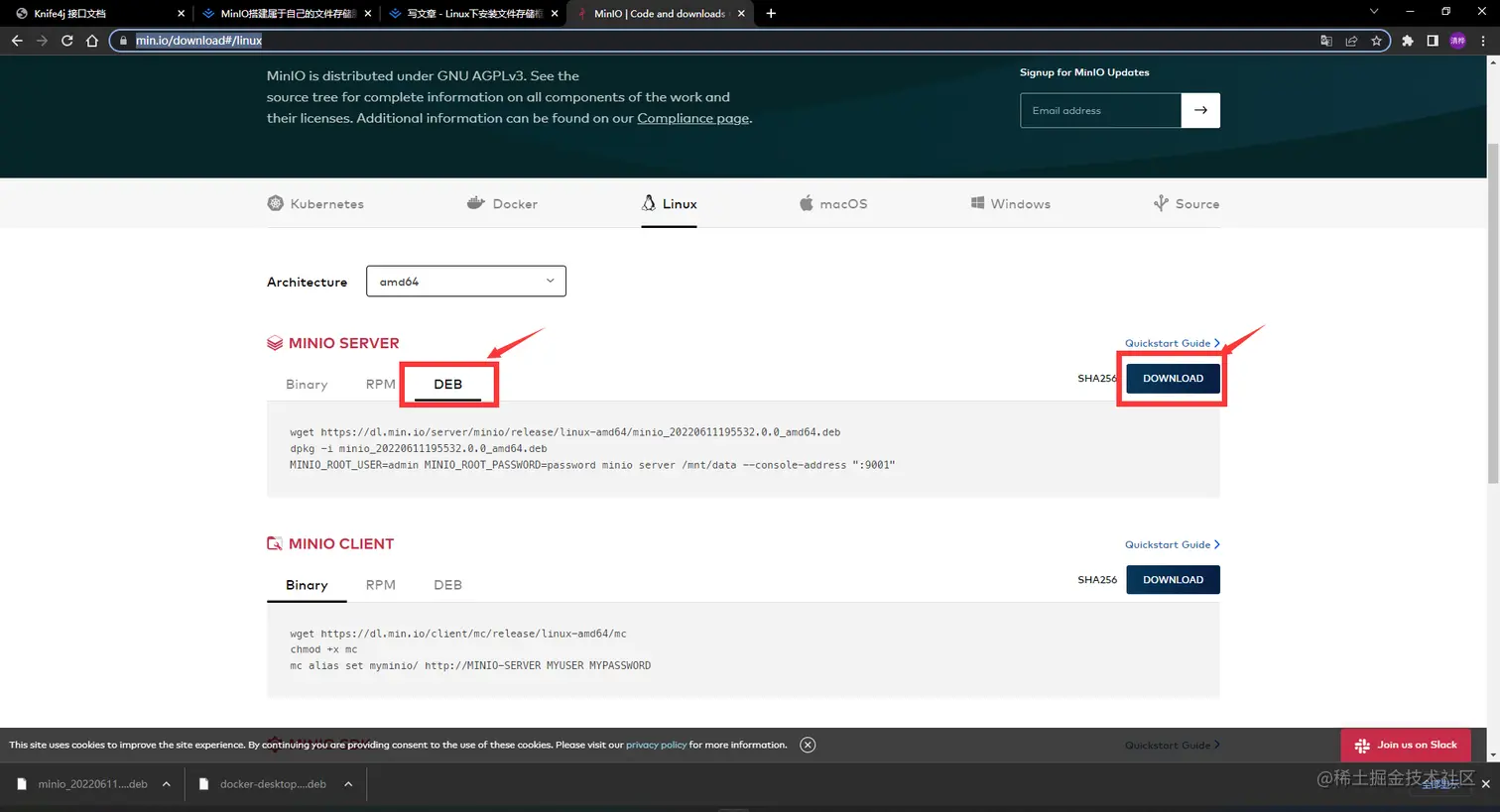Close the downloads bar

(x=1485, y=784)
